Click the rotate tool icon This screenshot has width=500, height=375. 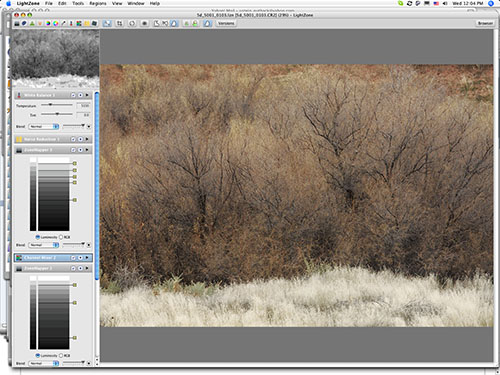click(x=132, y=23)
